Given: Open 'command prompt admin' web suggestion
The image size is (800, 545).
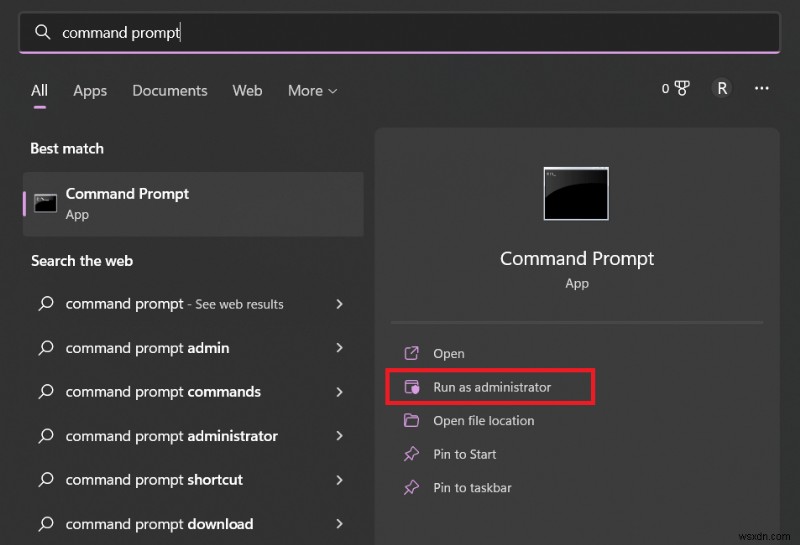Looking at the screenshot, I should click(193, 348).
